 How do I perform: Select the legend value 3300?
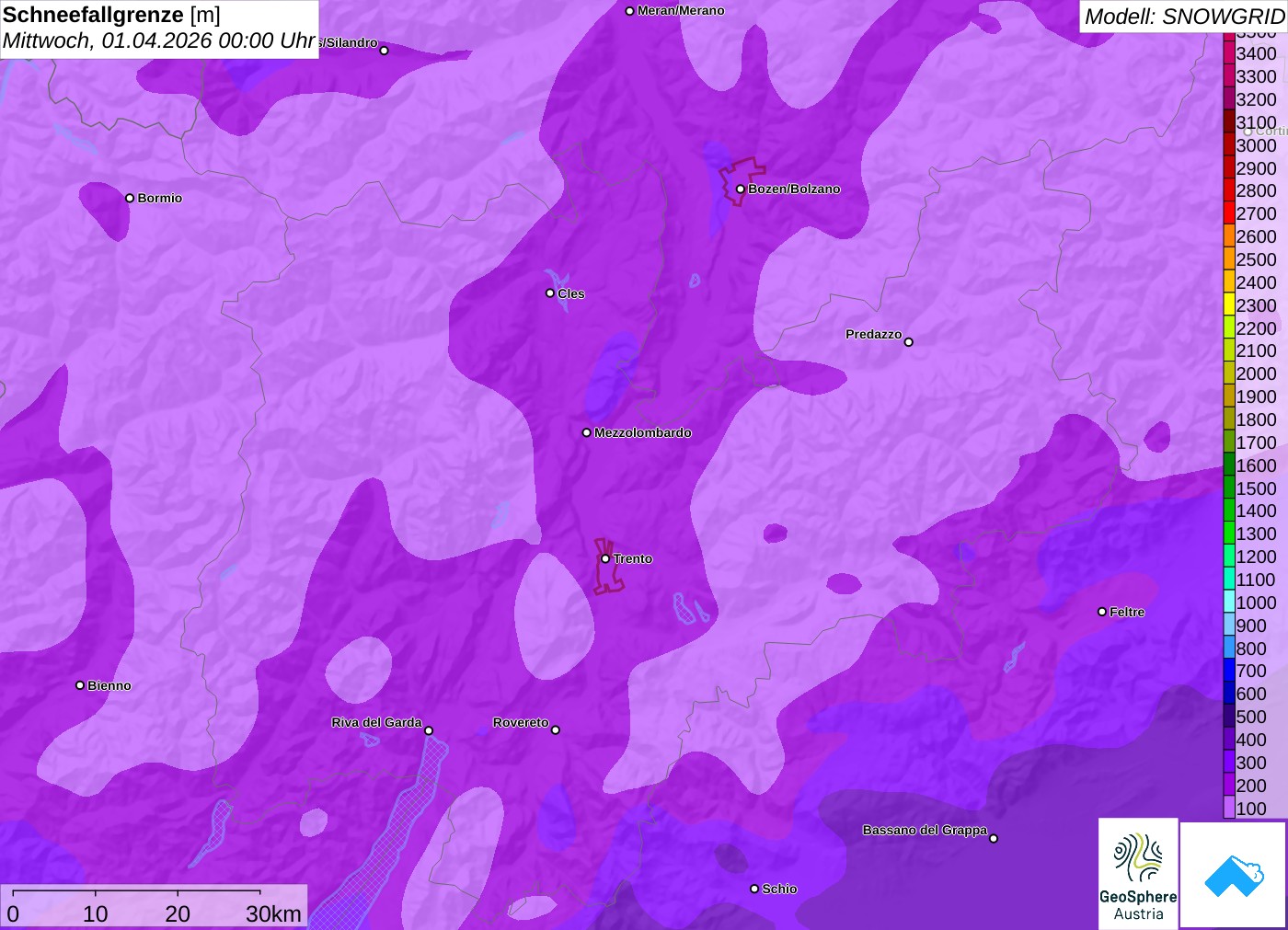coord(1256,76)
